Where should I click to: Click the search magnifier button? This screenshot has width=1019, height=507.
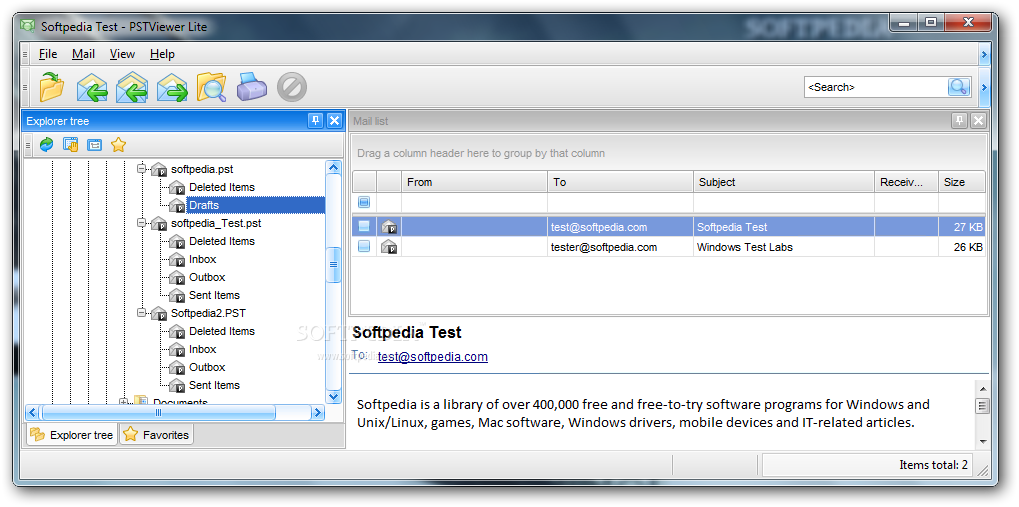958,87
